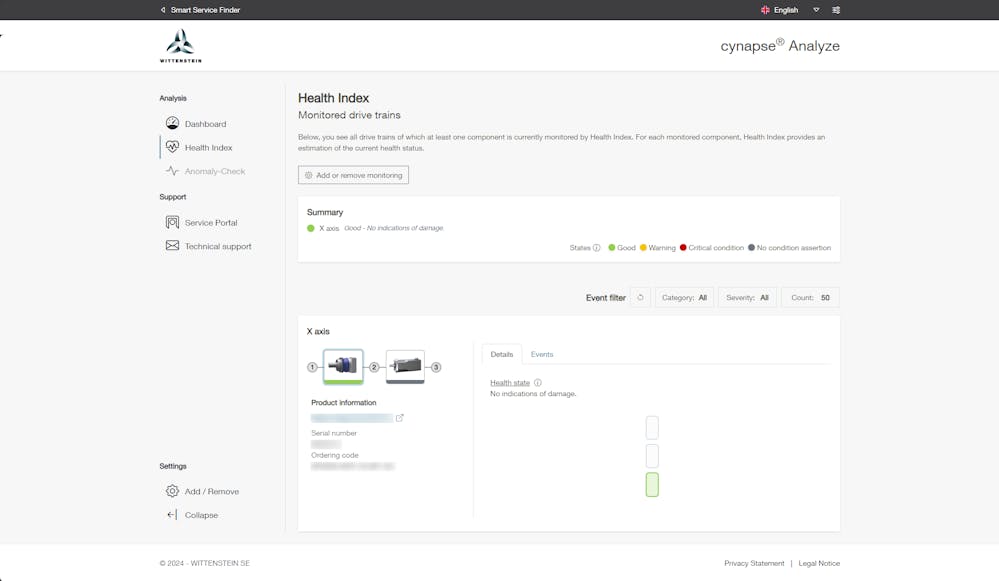Select X axis in Summary
Screen dimensions: 999x581
pos(329,228)
